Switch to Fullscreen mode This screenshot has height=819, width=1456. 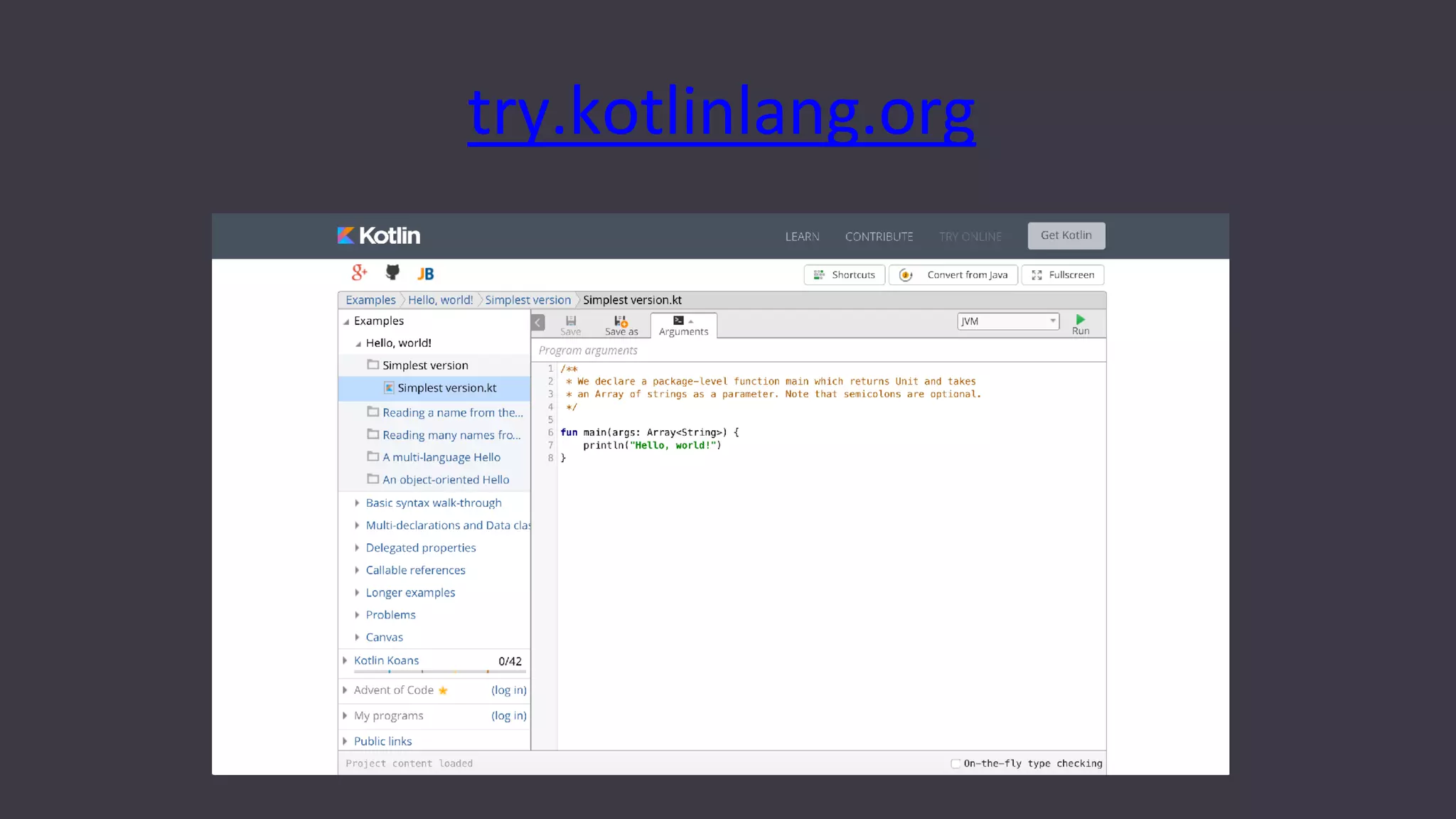(x=1062, y=274)
